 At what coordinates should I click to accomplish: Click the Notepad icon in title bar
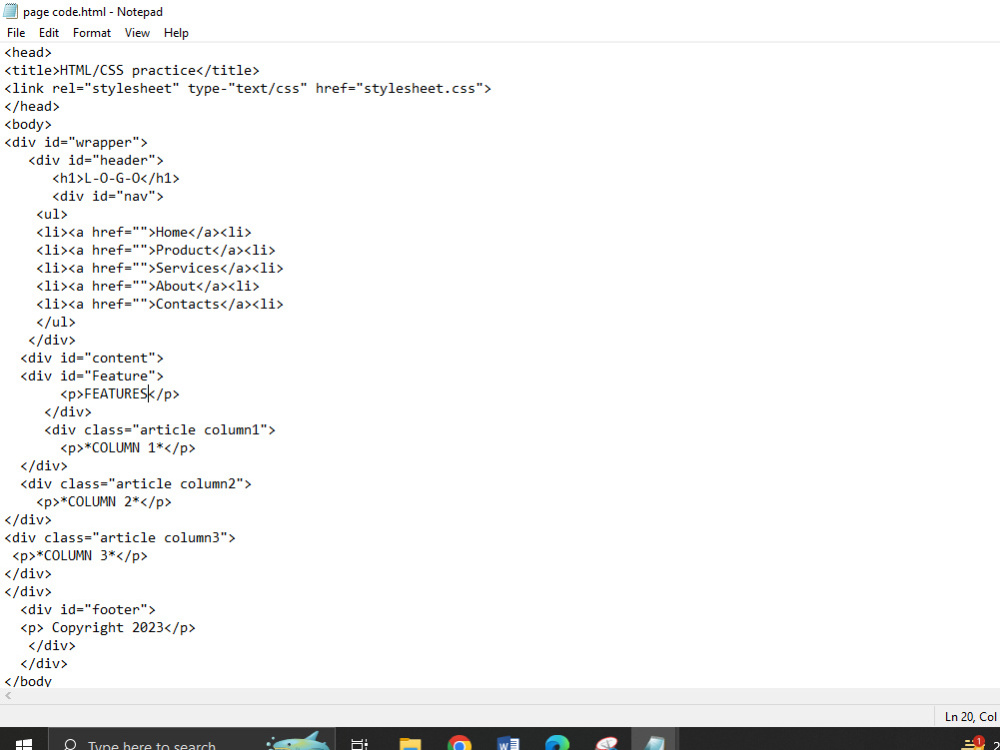coord(10,11)
